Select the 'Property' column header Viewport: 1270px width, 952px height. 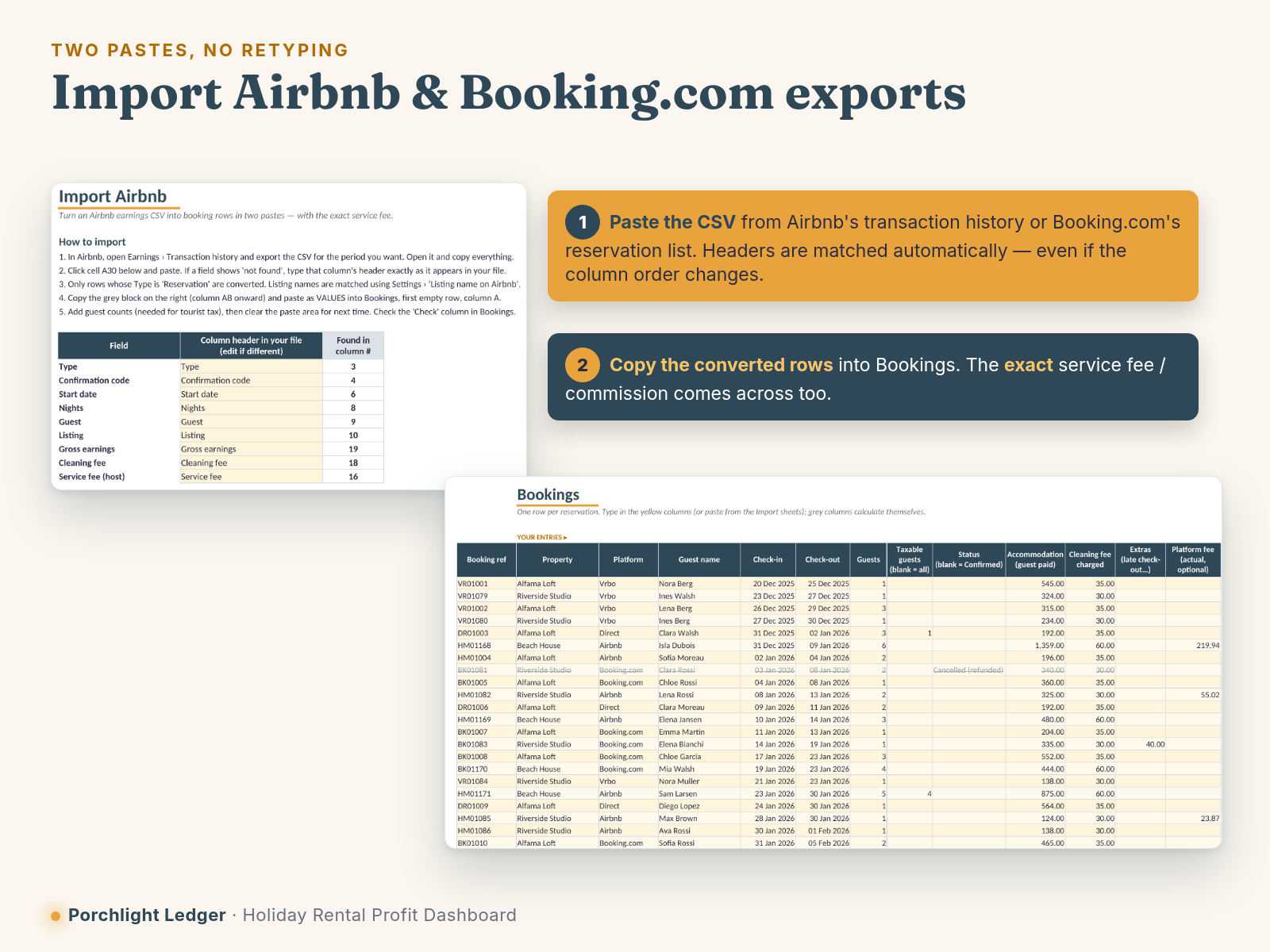pos(557,560)
